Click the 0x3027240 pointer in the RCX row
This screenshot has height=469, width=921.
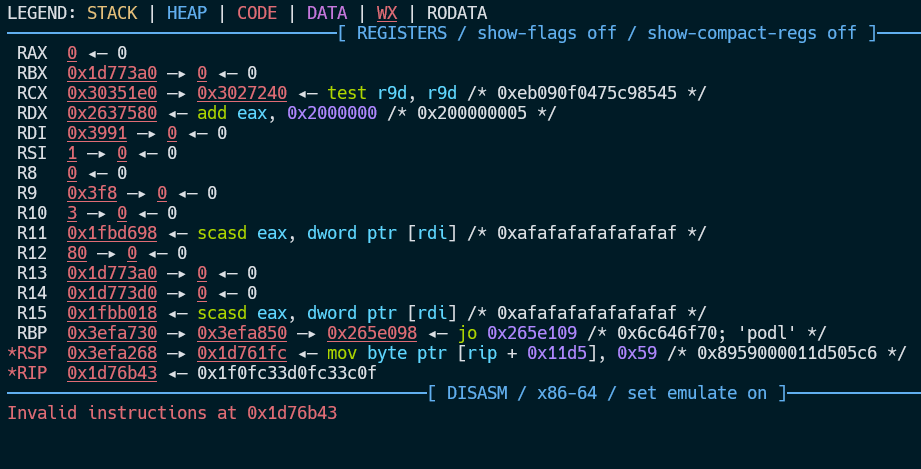[242, 93]
